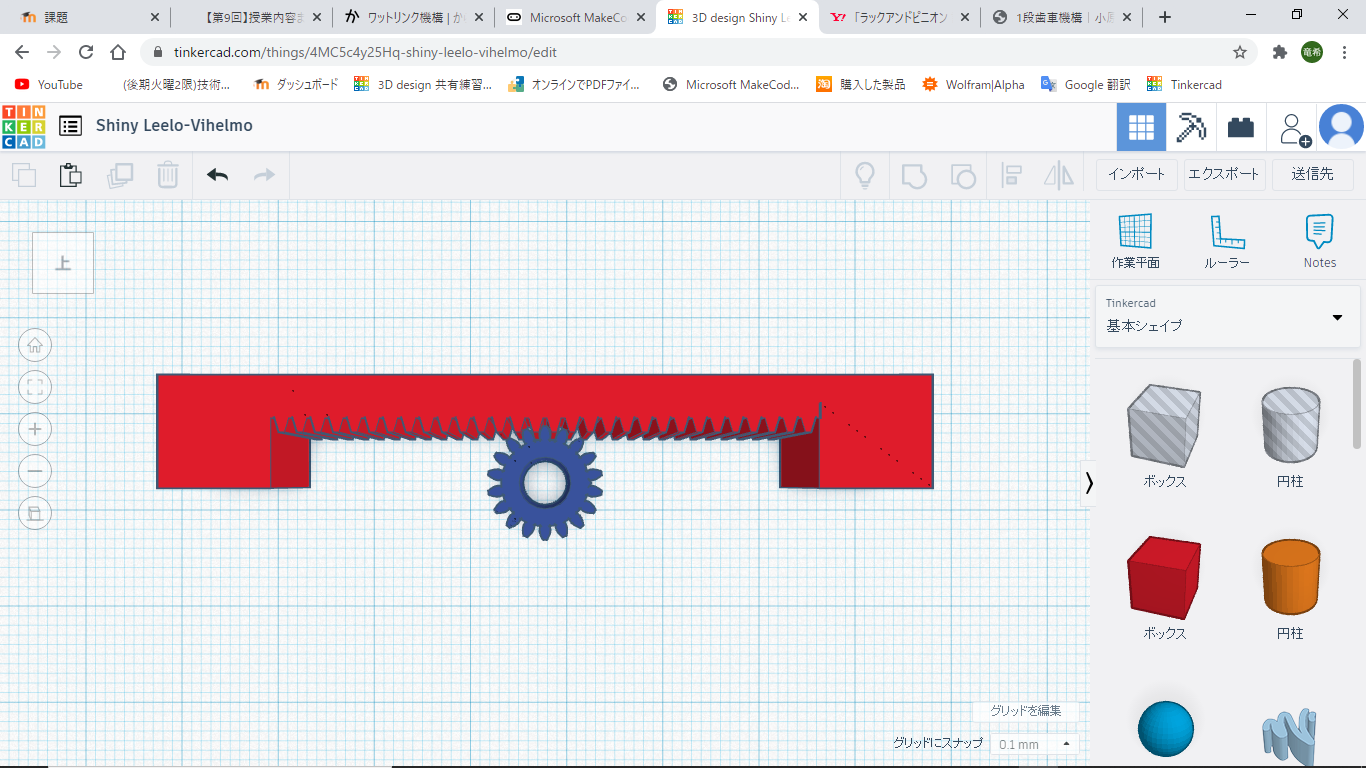Image resolution: width=1366 pixels, height=768 pixels.
Task: Open a new browser tab
Action: 1164,17
